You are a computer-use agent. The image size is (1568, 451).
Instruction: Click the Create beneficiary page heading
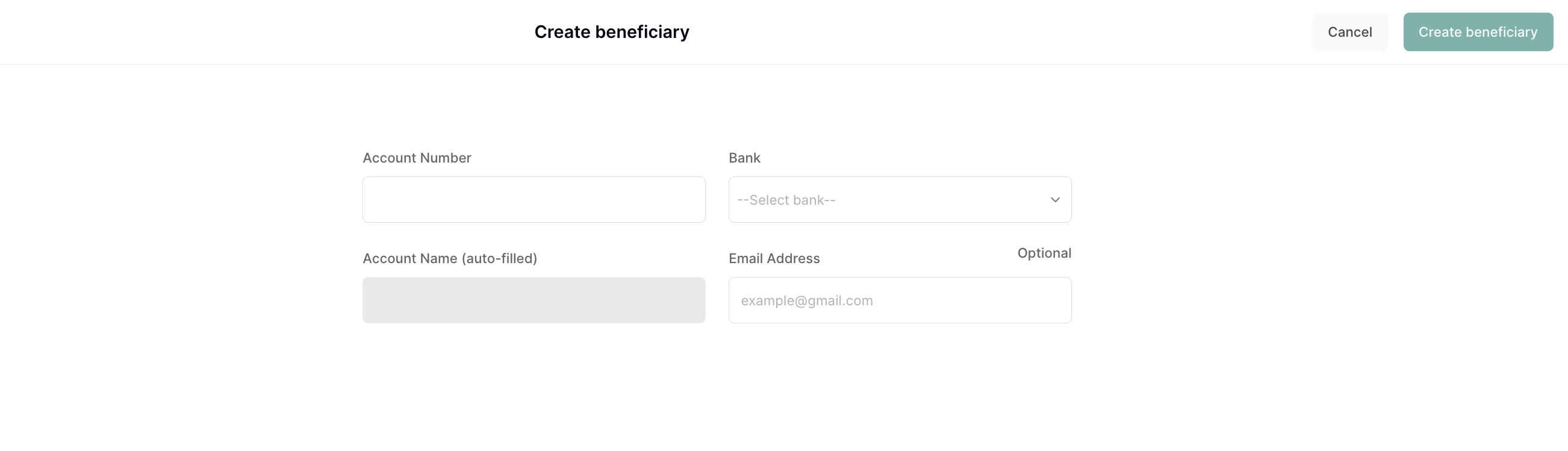[x=611, y=32]
